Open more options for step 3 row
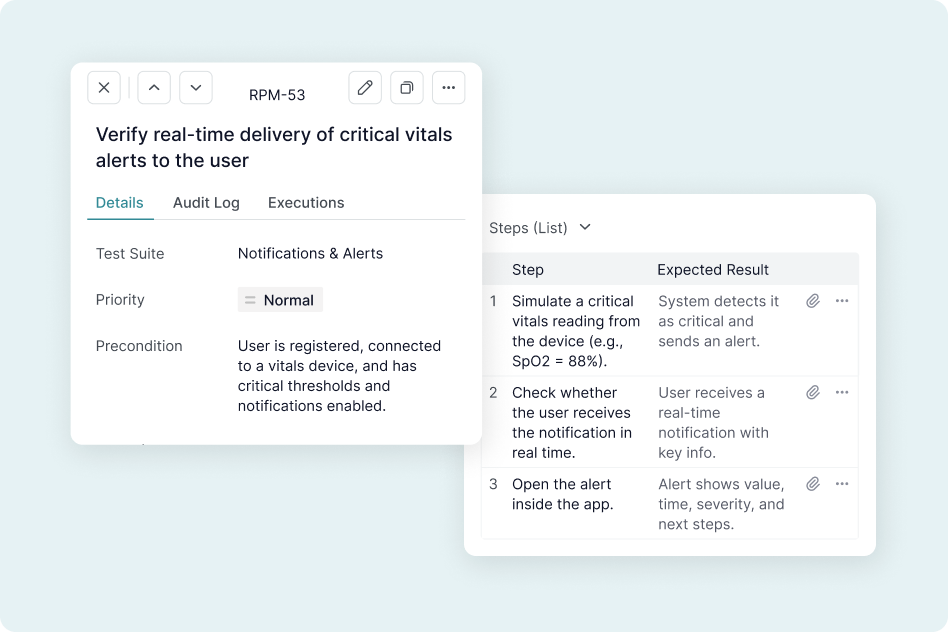The height and width of the screenshot is (632, 948). point(842,483)
